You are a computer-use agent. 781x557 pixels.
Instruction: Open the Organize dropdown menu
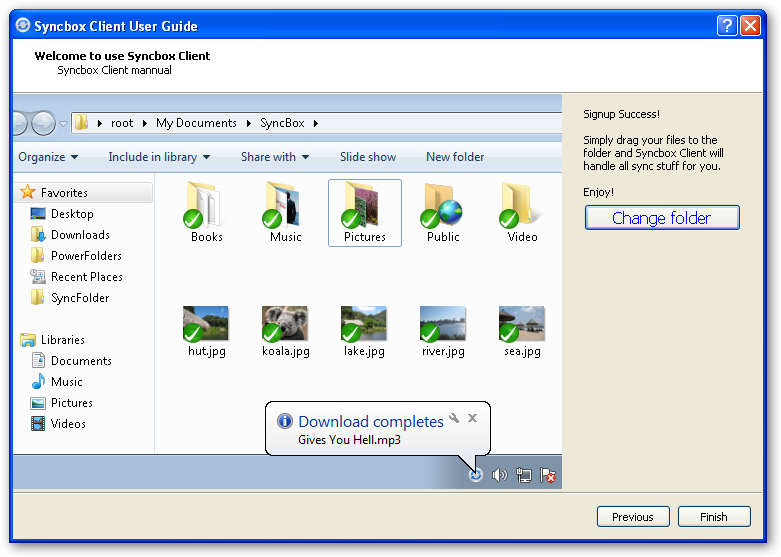[48, 157]
